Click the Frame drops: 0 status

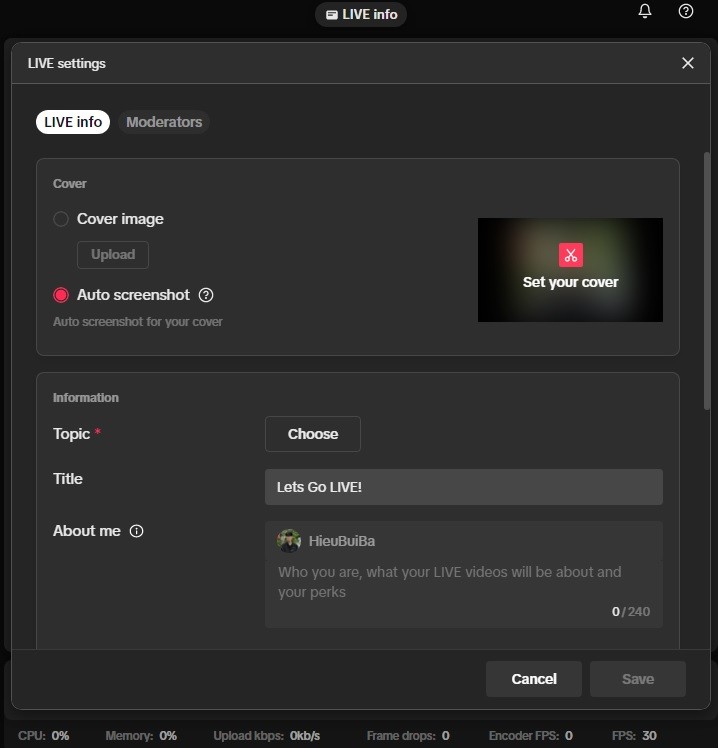pyautogui.click(x=408, y=736)
